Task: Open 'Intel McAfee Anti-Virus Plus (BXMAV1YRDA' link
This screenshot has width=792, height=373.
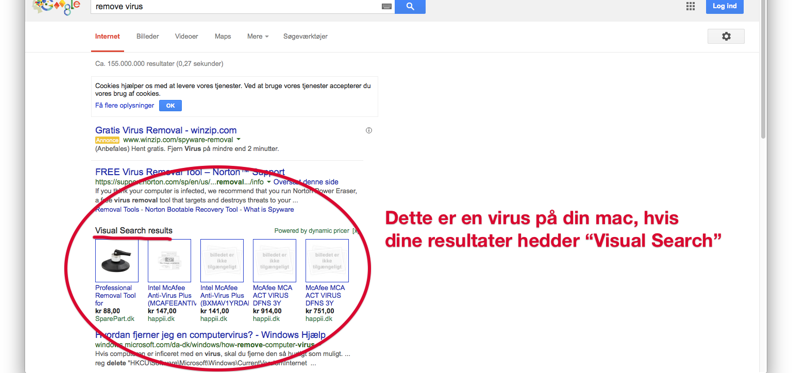Action: point(224,296)
